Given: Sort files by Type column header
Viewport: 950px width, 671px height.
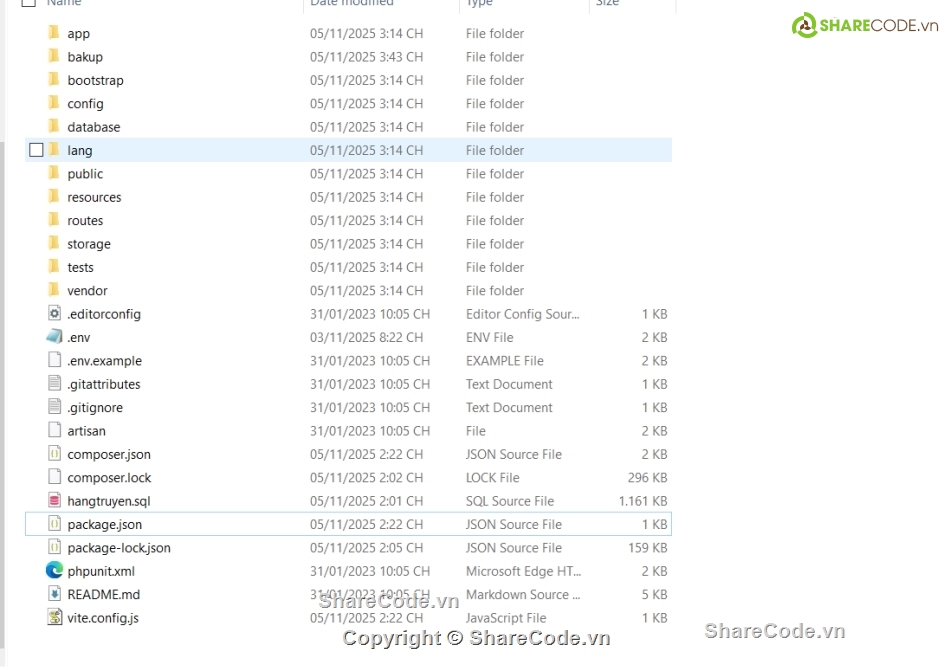Looking at the screenshot, I should [x=480, y=4].
